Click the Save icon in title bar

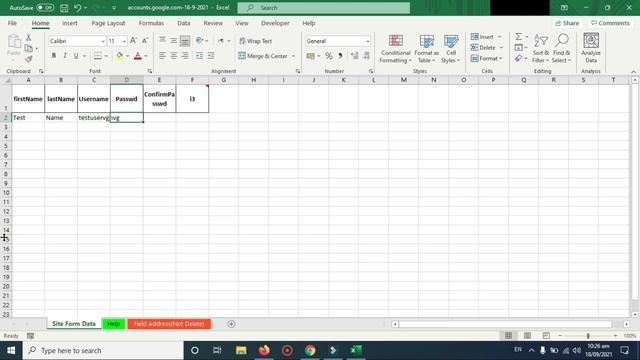click(64, 8)
